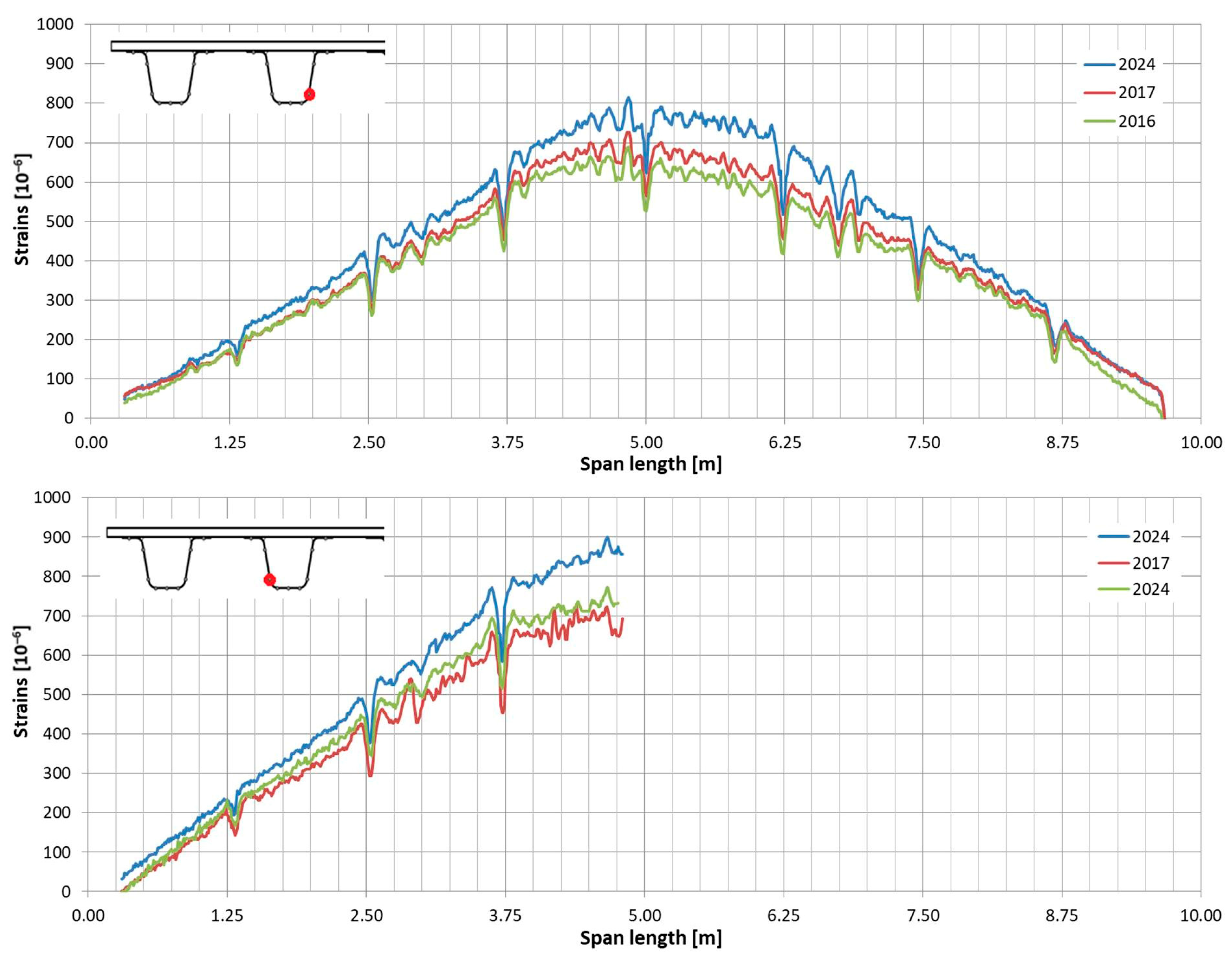
Task: Click the red sensor marker in top cross-section
Action: (309, 94)
